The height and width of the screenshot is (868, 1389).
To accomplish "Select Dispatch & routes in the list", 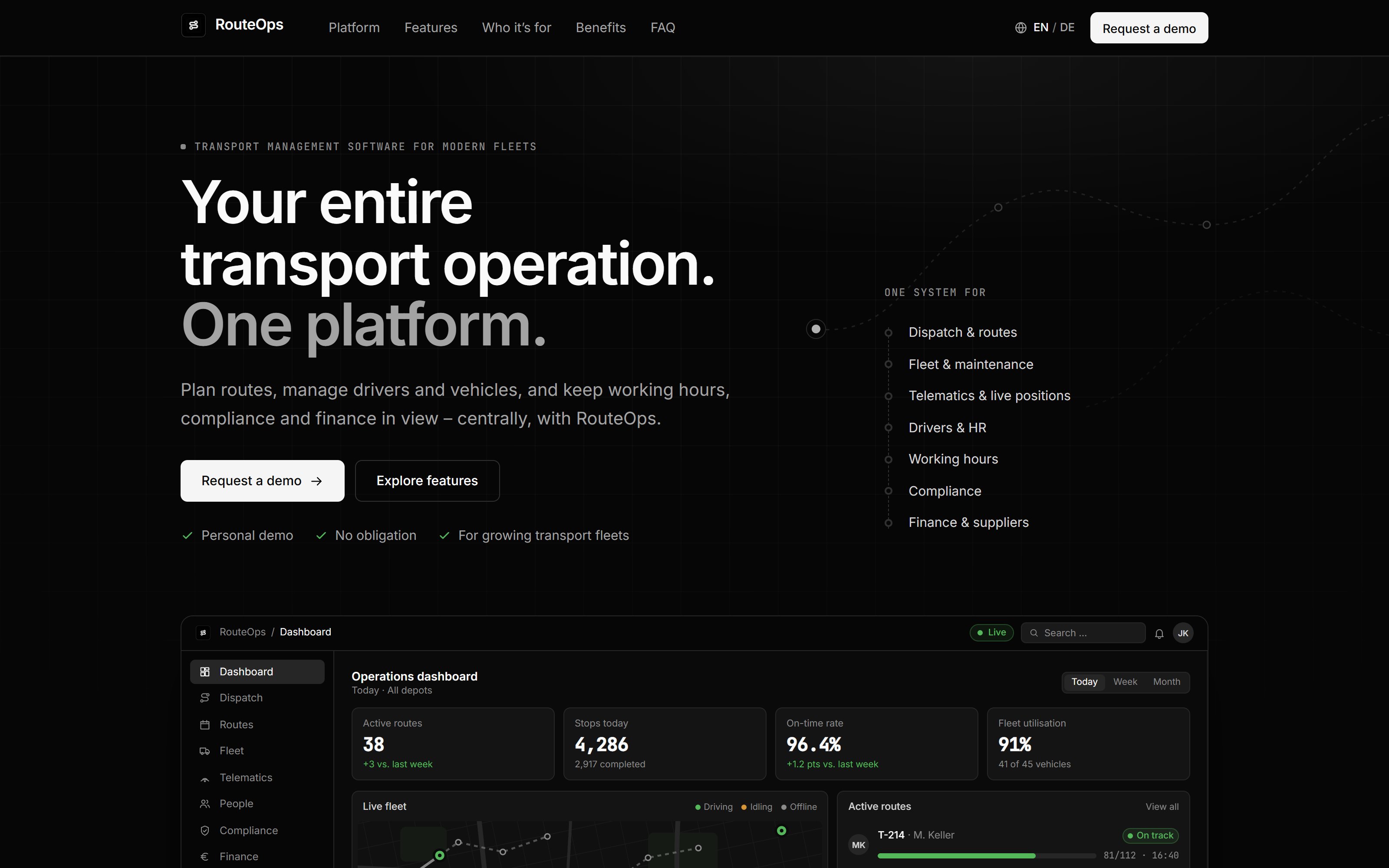I will [963, 332].
